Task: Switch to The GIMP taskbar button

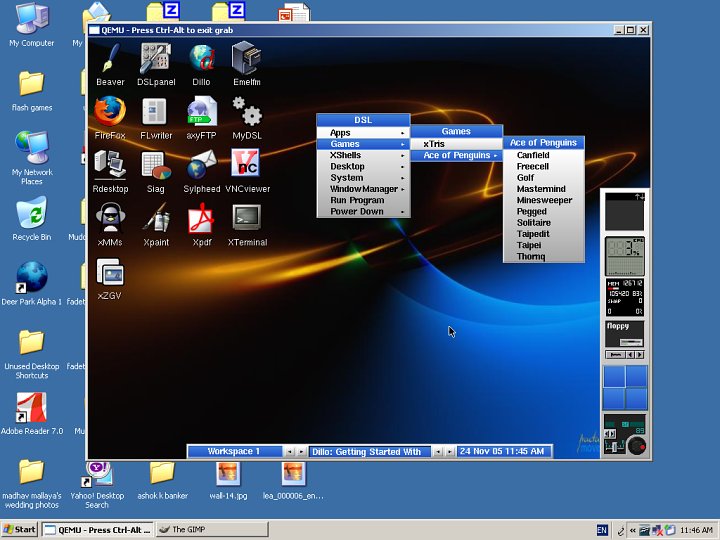Action: click(x=211, y=530)
